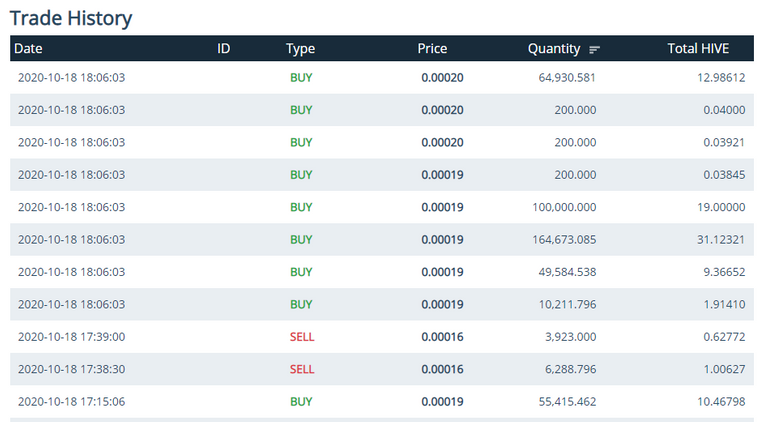The height and width of the screenshot is (422, 768).
Task: Click the 0.00016 price for 3,923.000
Action: click(442, 337)
